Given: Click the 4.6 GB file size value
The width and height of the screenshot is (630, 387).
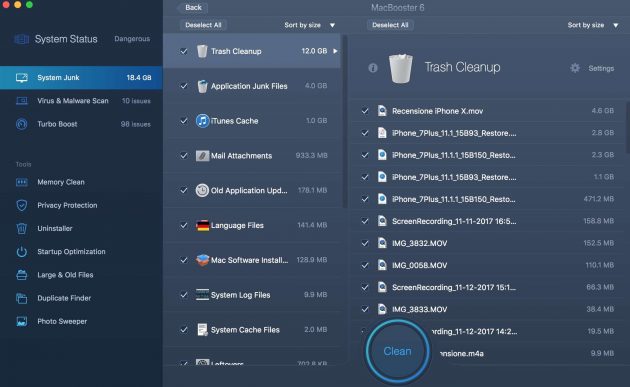Looking at the screenshot, I should [x=602, y=111].
